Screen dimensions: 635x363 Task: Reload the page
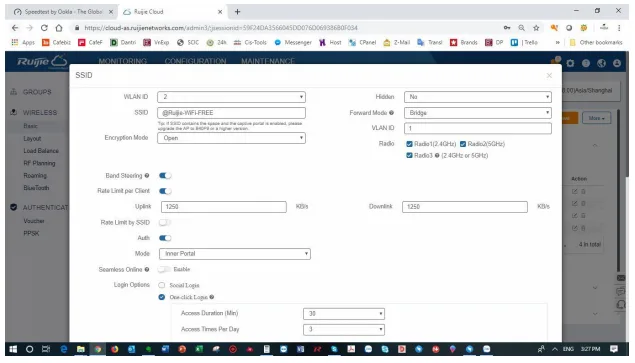pos(44,28)
